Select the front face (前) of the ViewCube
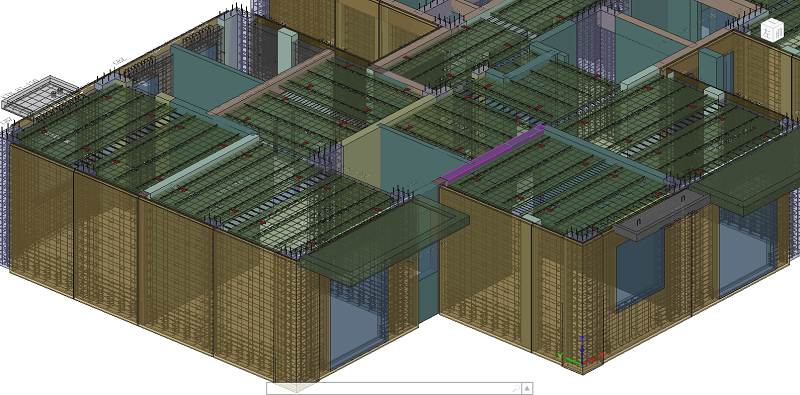The height and width of the screenshot is (395, 800). (778, 33)
